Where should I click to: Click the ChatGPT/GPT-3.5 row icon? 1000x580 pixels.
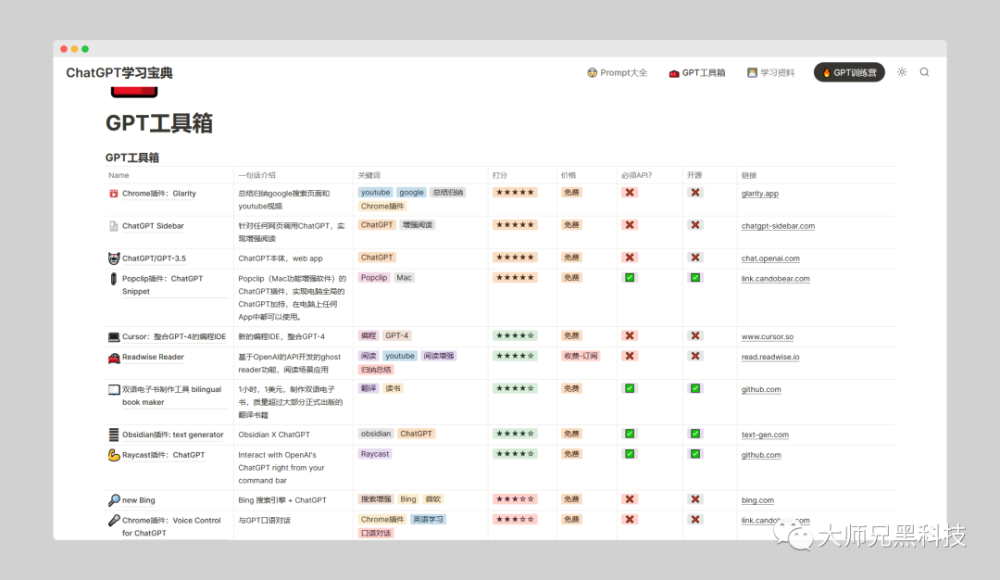pos(114,258)
